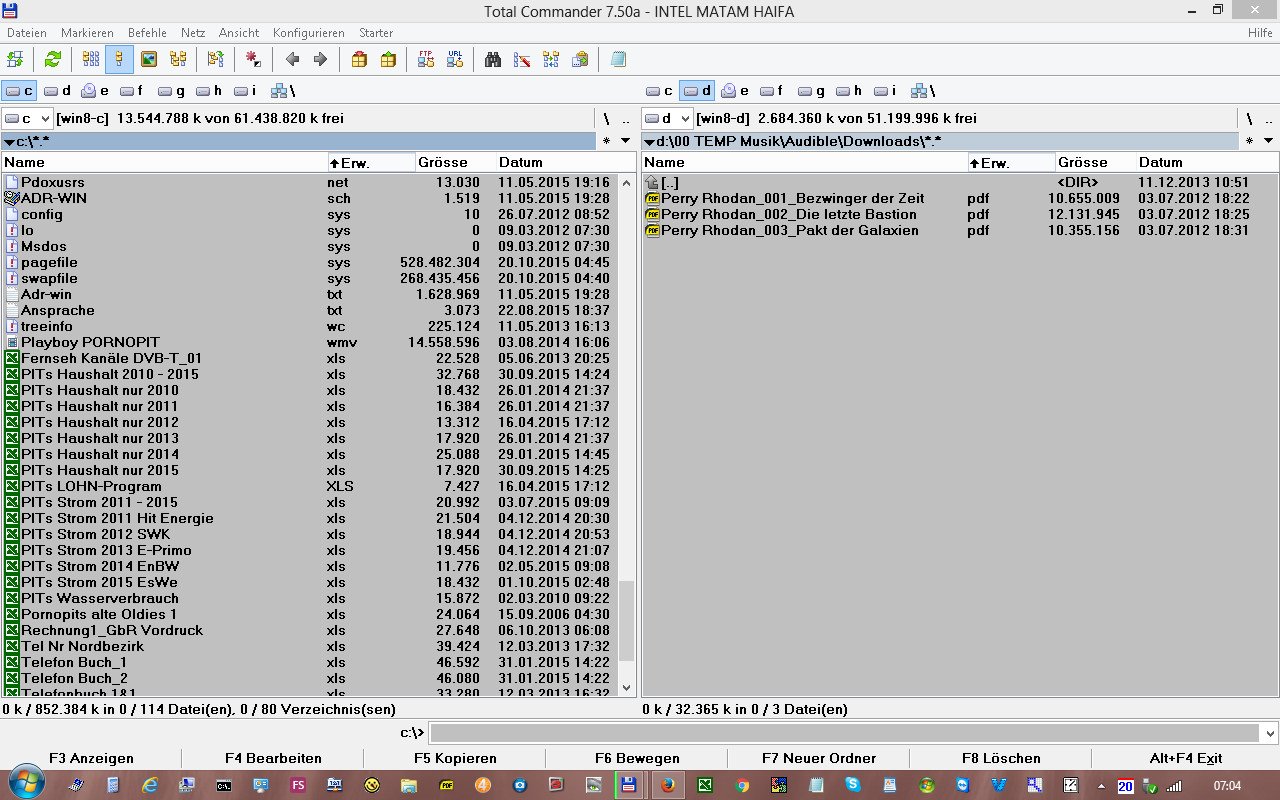Expand the left path c:\*.* dropdown triangle

pyautogui.click(x=9, y=142)
